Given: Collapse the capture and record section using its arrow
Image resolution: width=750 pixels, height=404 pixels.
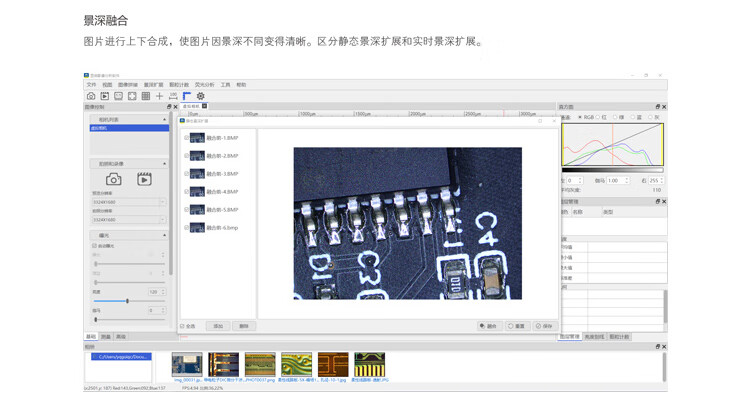Looking at the screenshot, I should [x=165, y=164].
